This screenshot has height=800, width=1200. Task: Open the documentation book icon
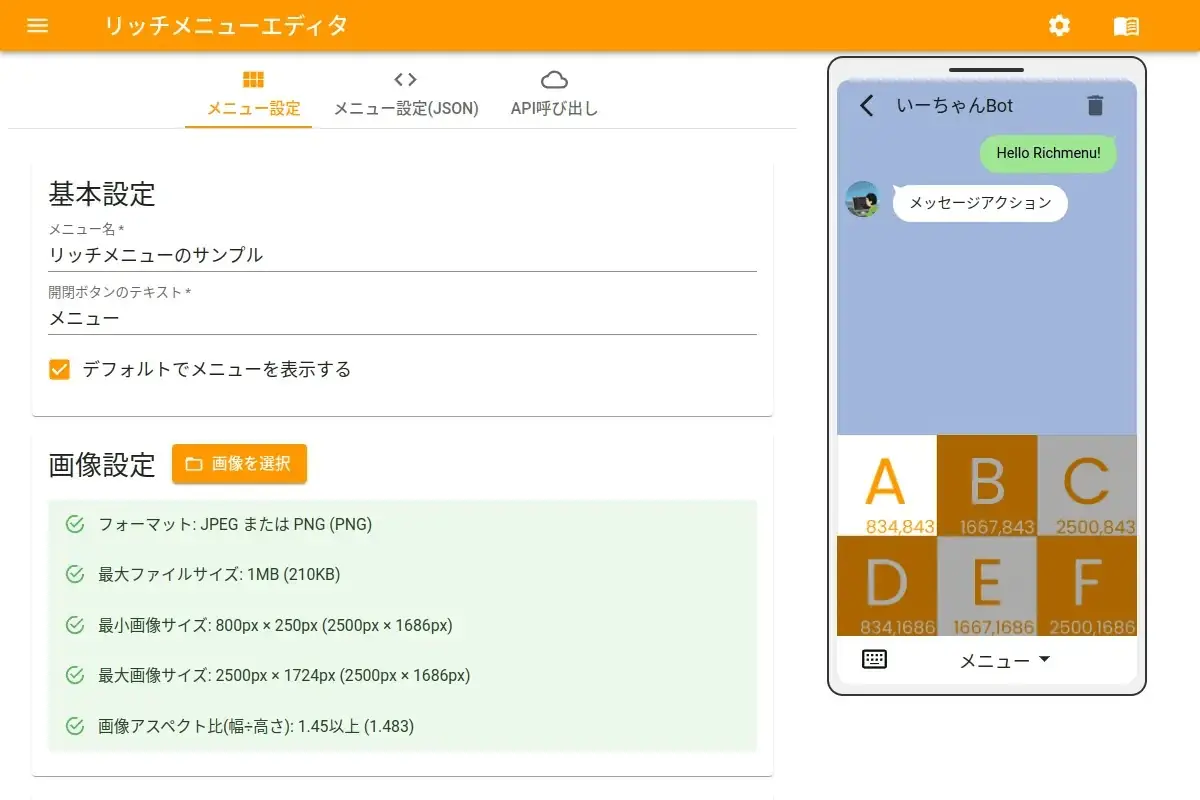pyautogui.click(x=1126, y=26)
